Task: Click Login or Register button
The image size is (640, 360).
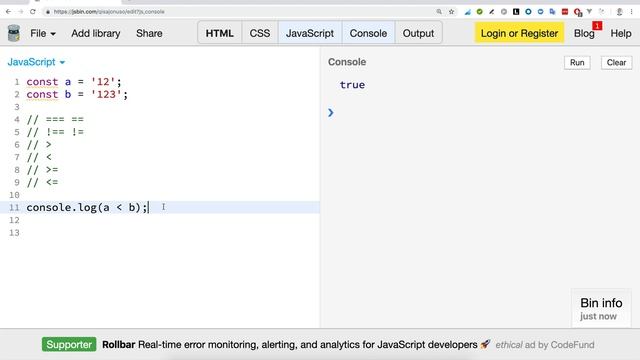Action: coord(519,33)
